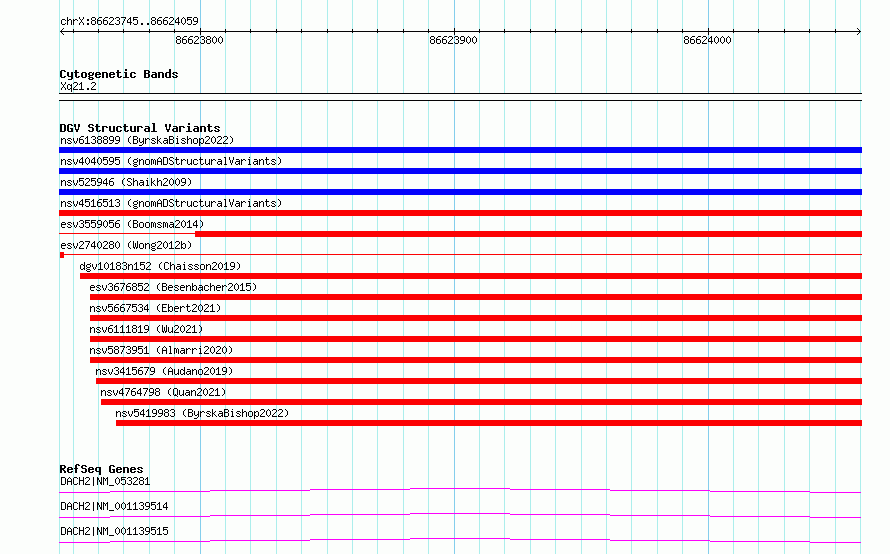Open the dgv10183n152 (Chaisson2019) label
890x554 pixels.
tap(160, 266)
